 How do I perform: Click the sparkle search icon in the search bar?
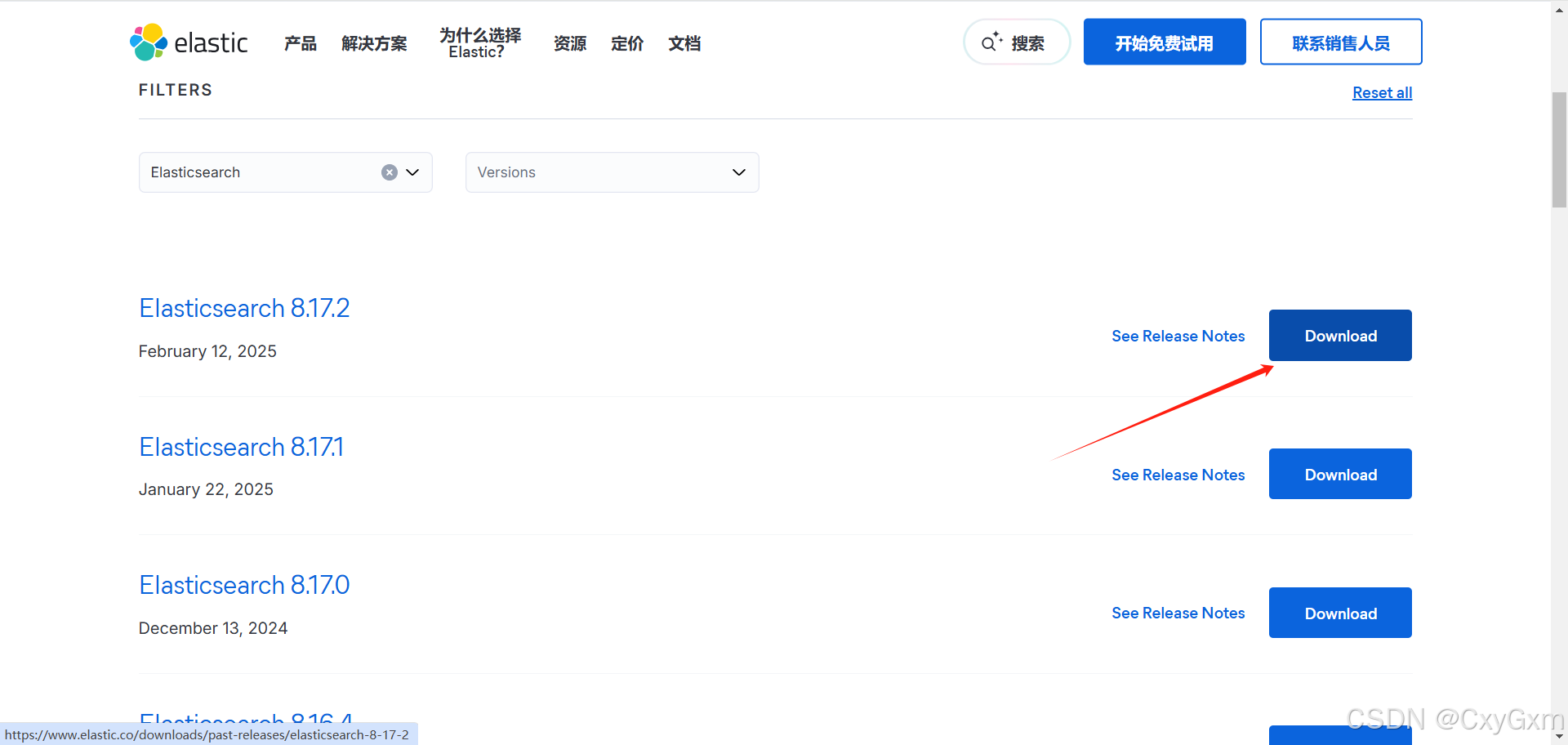pos(992,42)
